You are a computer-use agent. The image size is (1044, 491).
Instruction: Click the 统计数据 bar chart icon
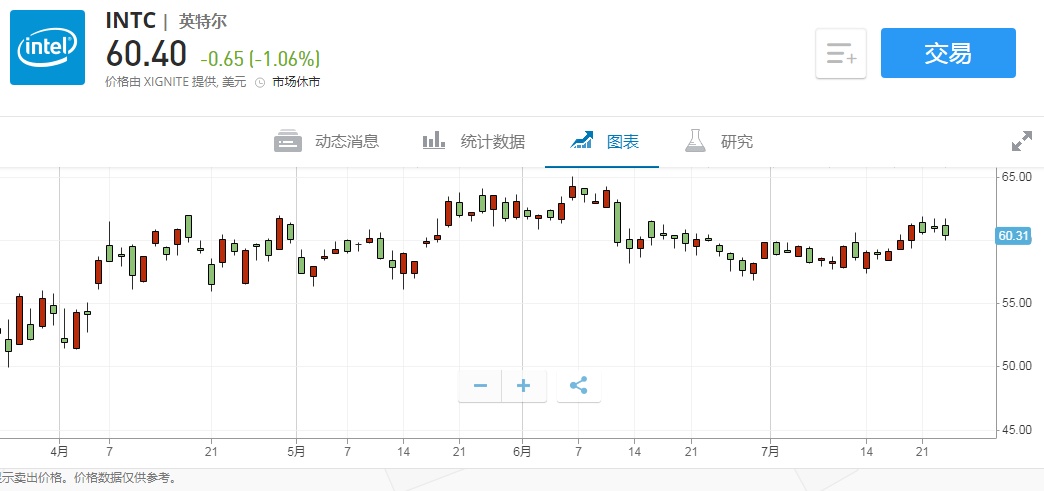[434, 141]
